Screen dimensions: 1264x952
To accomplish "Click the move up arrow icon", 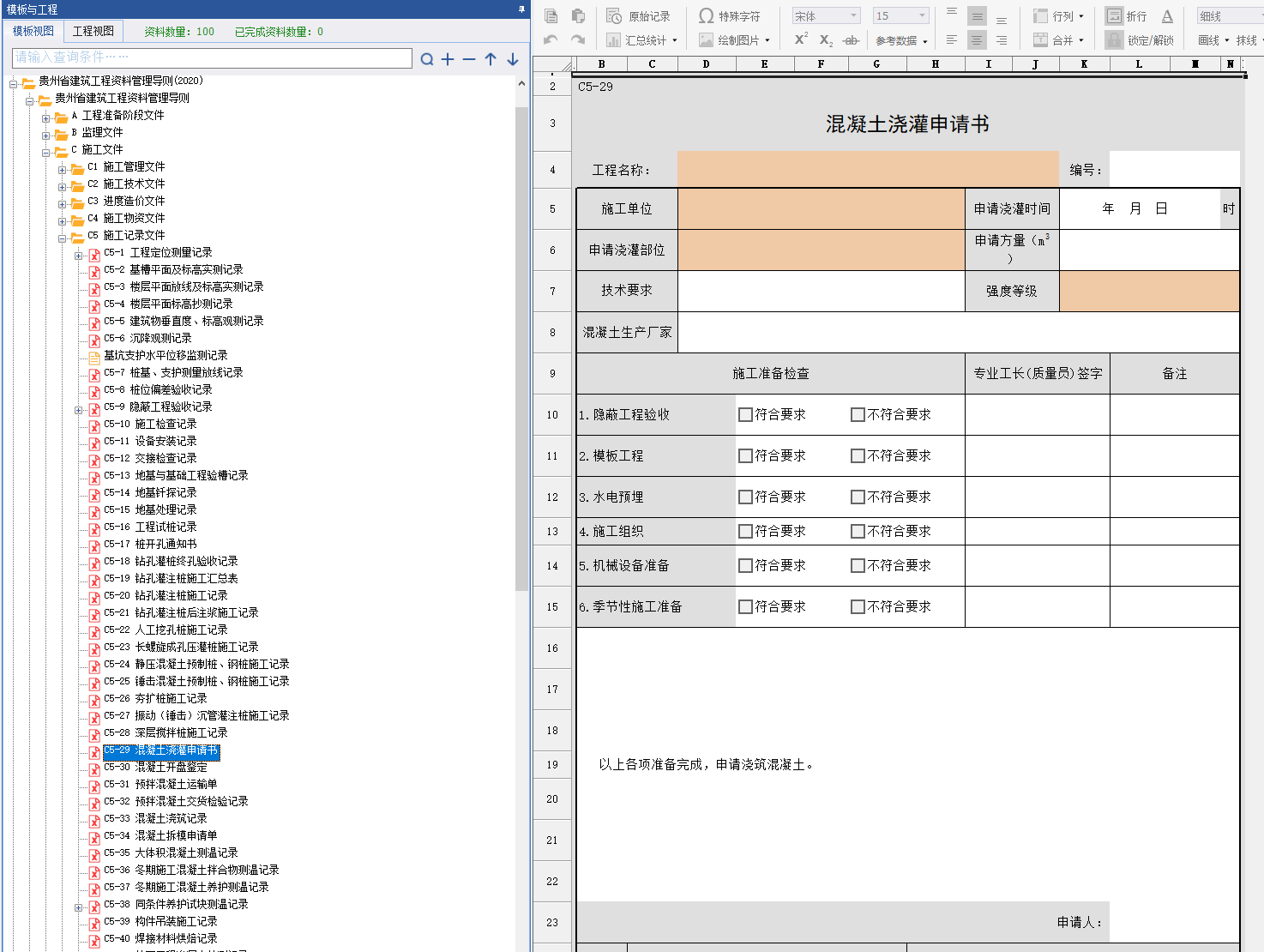I will (x=491, y=59).
